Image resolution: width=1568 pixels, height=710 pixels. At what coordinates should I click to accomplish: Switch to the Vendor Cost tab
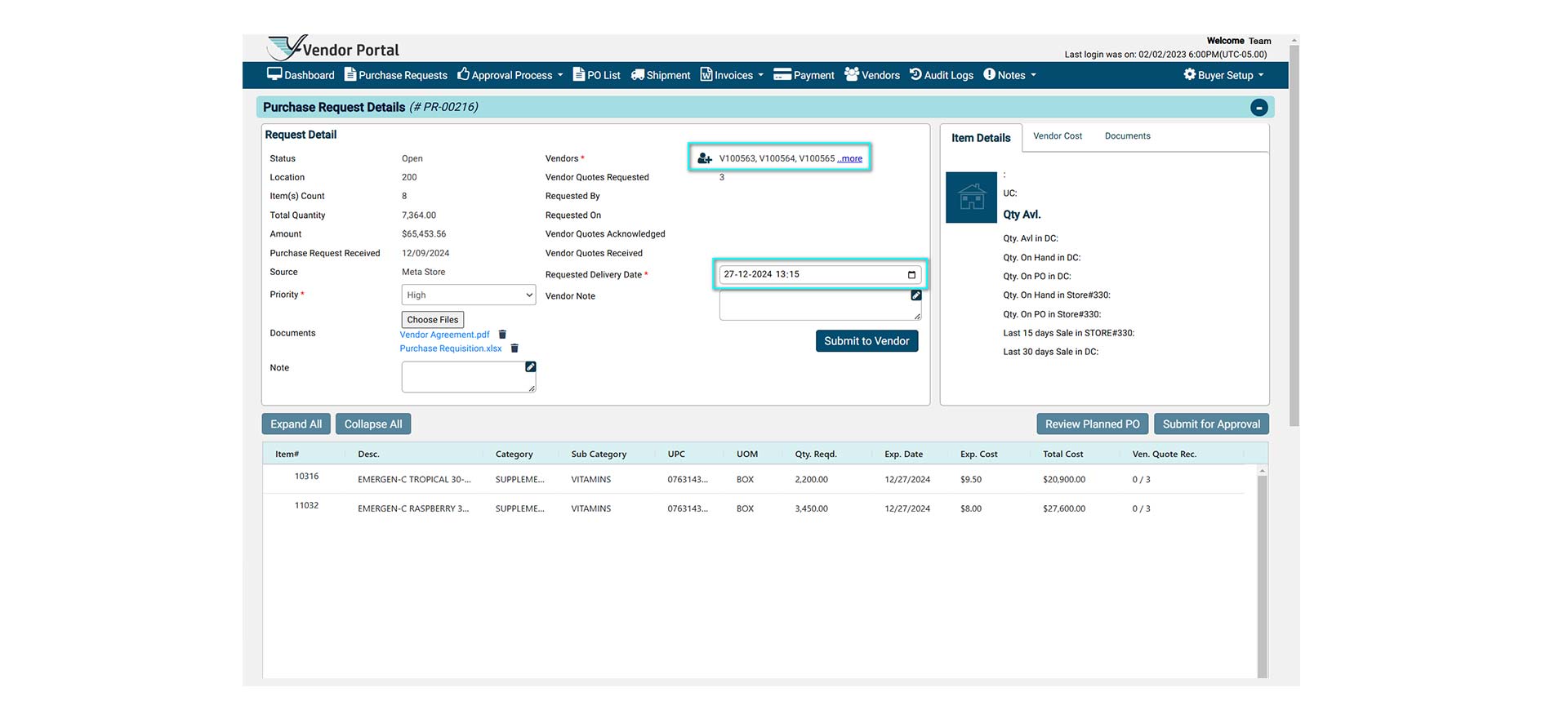[x=1058, y=136]
